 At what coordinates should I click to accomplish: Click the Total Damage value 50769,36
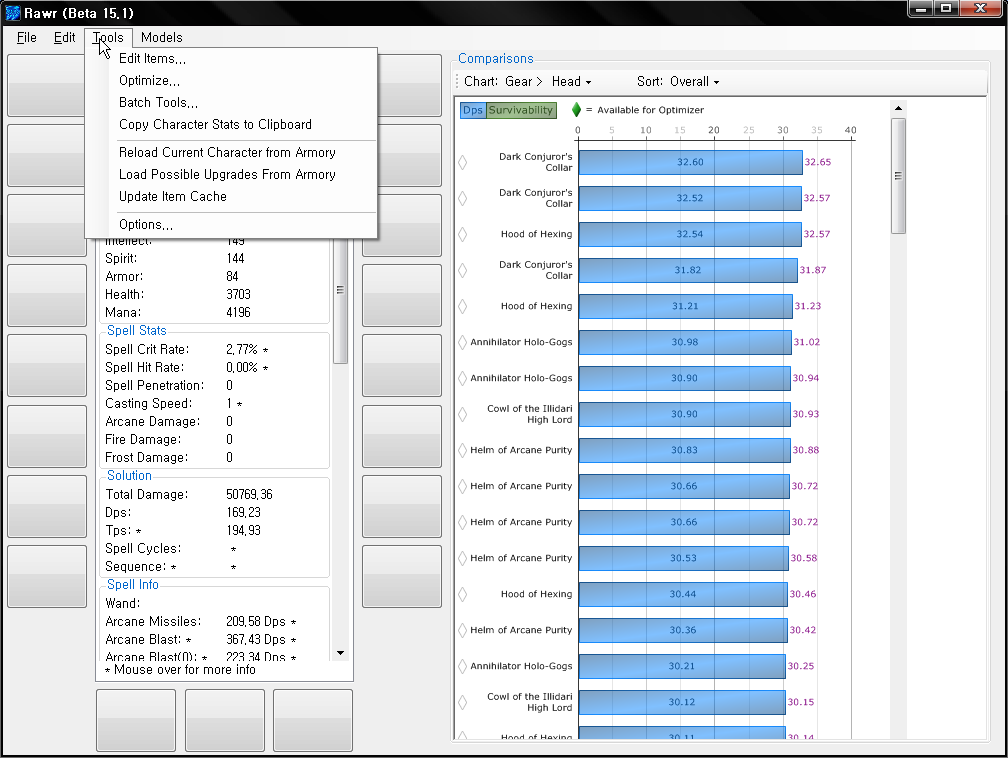pyautogui.click(x=249, y=494)
